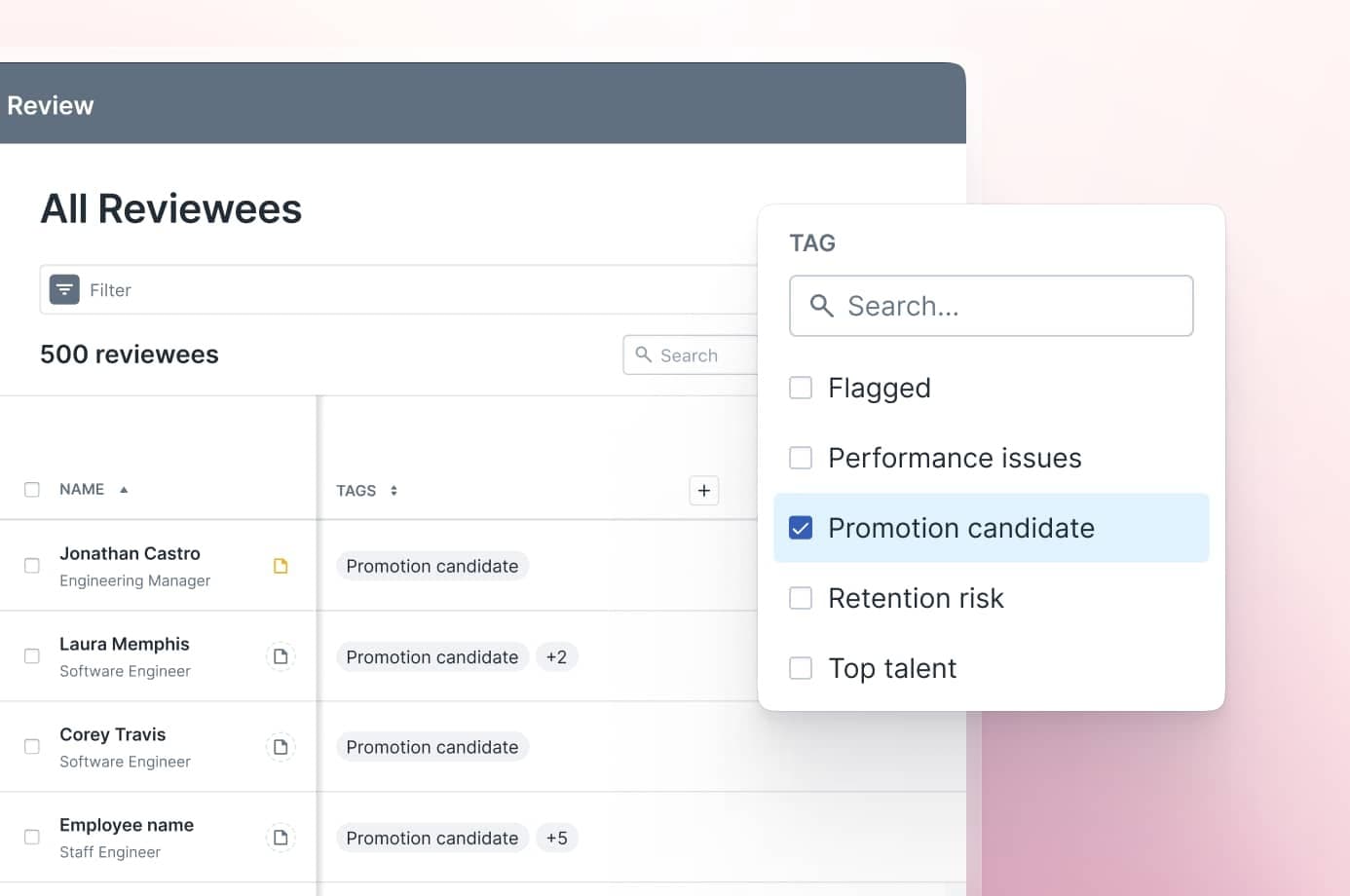Choose Top talent from the tag list
The image size is (1350, 896).
click(801, 668)
